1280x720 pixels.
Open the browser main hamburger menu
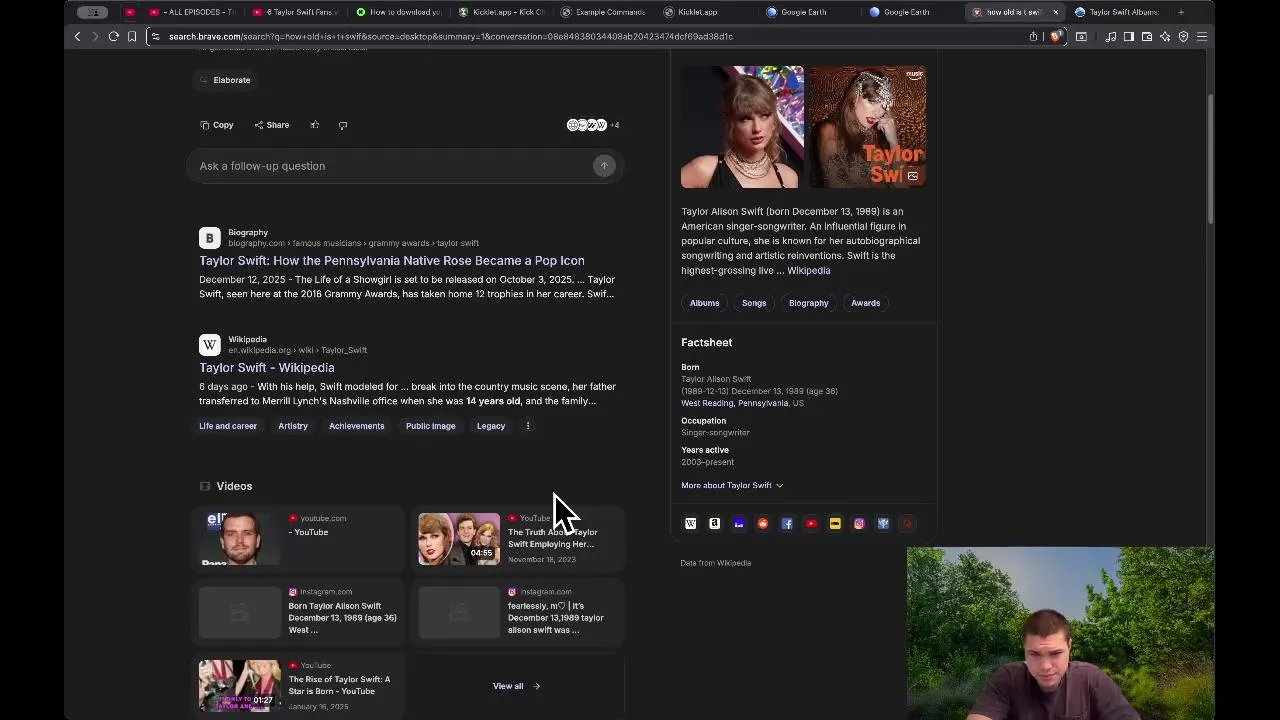[x=1202, y=36]
